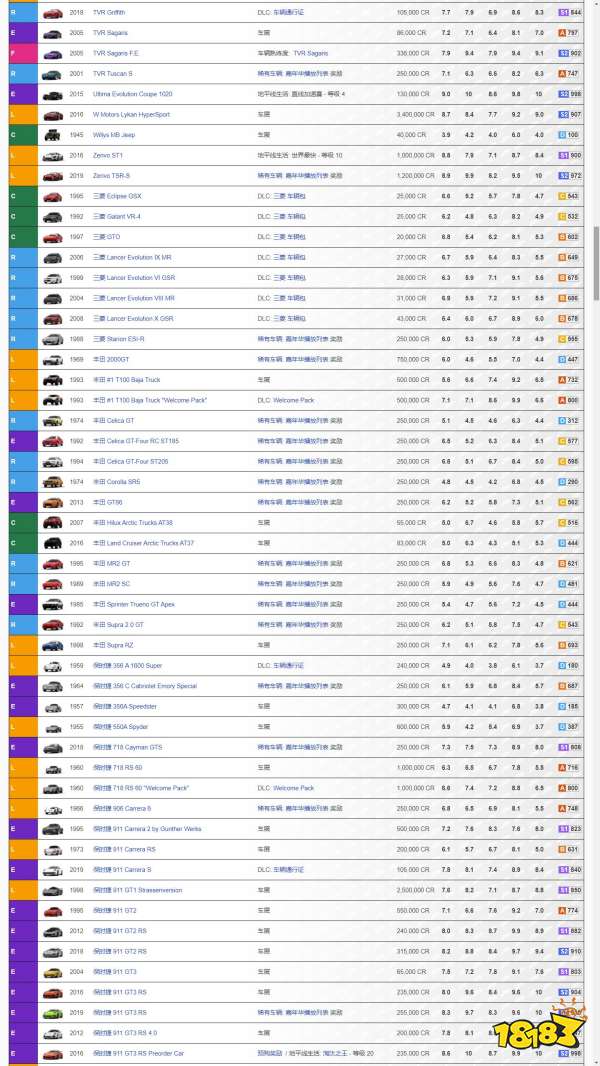The height and width of the screenshot is (1066, 600).
Task: Select the S2 972 class badge
Action: 569,176
